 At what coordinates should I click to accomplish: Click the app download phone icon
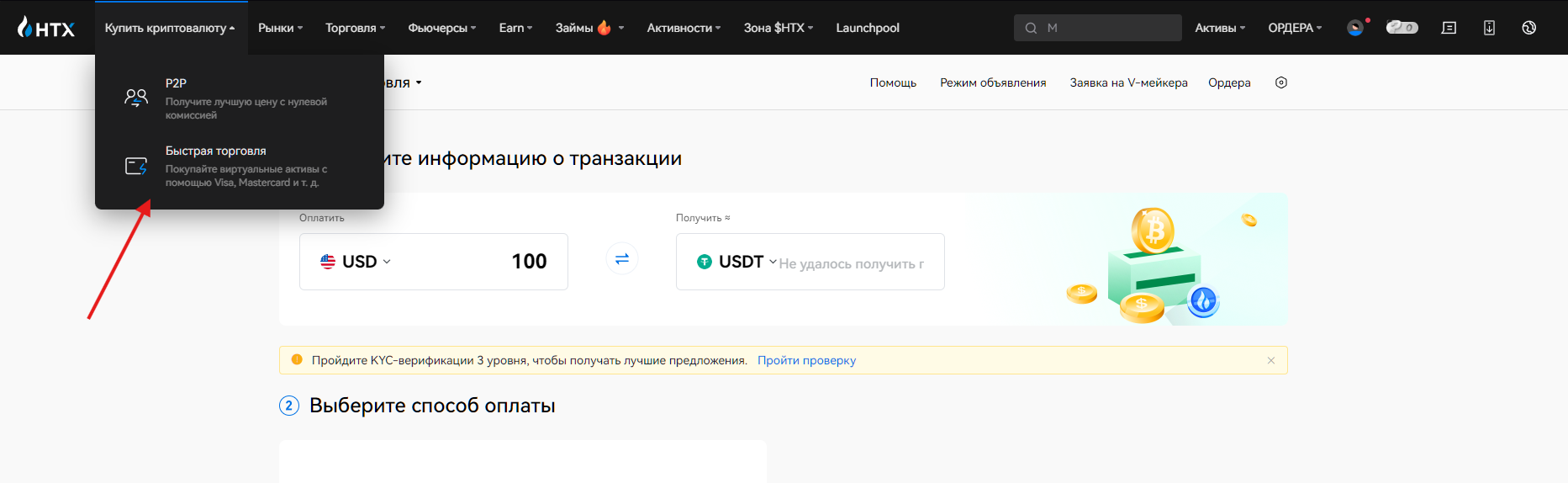click(x=1489, y=28)
